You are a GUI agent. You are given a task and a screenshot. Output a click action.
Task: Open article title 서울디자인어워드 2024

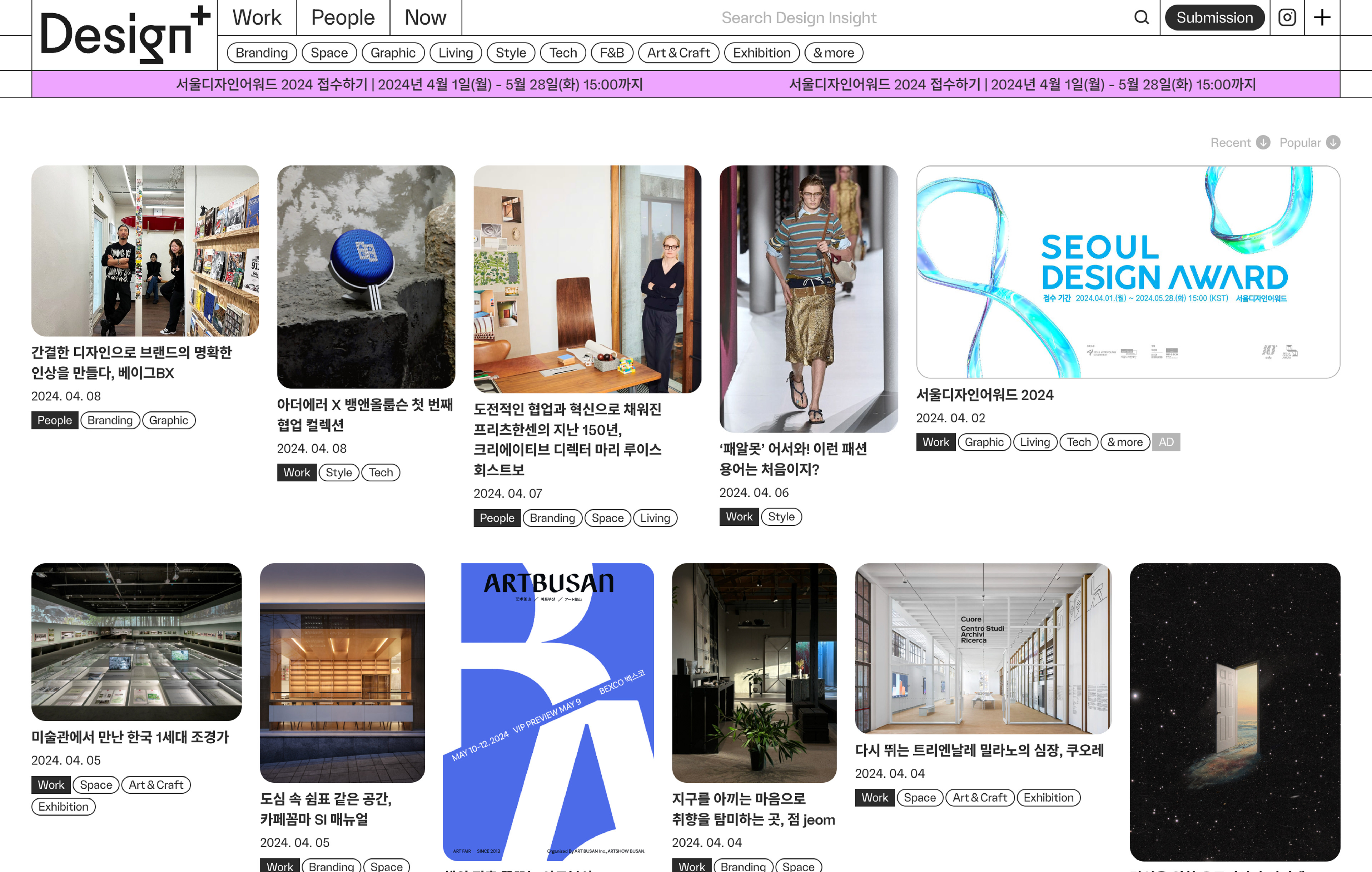point(985,395)
